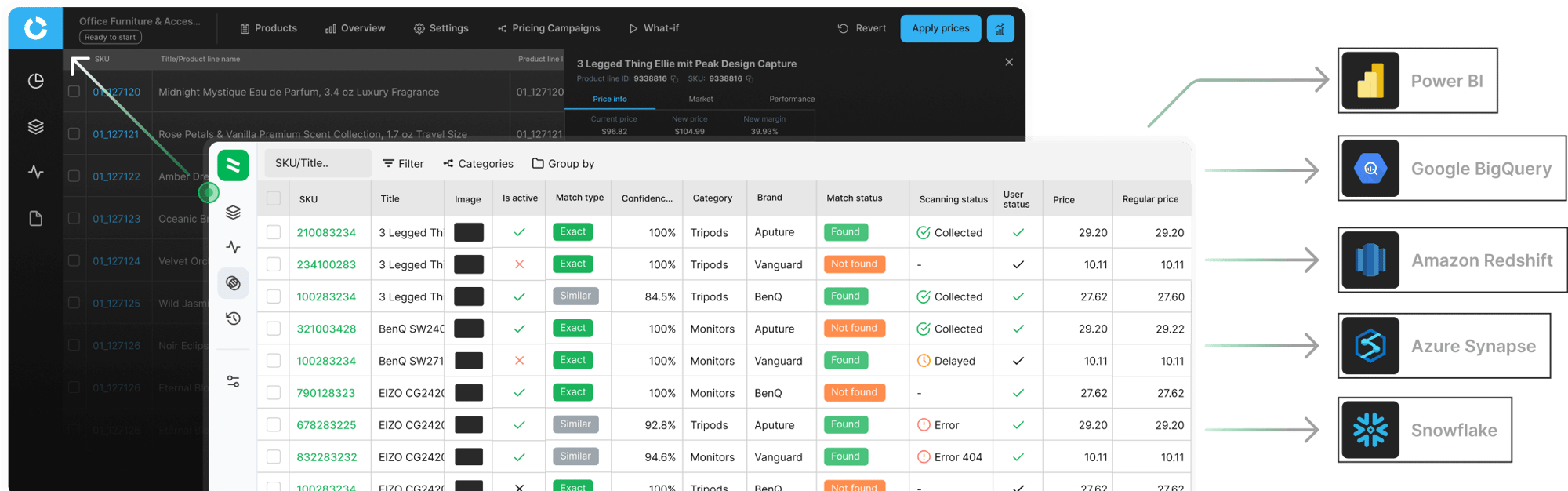
Task: Check the box for SKU 234100283
Action: [274, 264]
